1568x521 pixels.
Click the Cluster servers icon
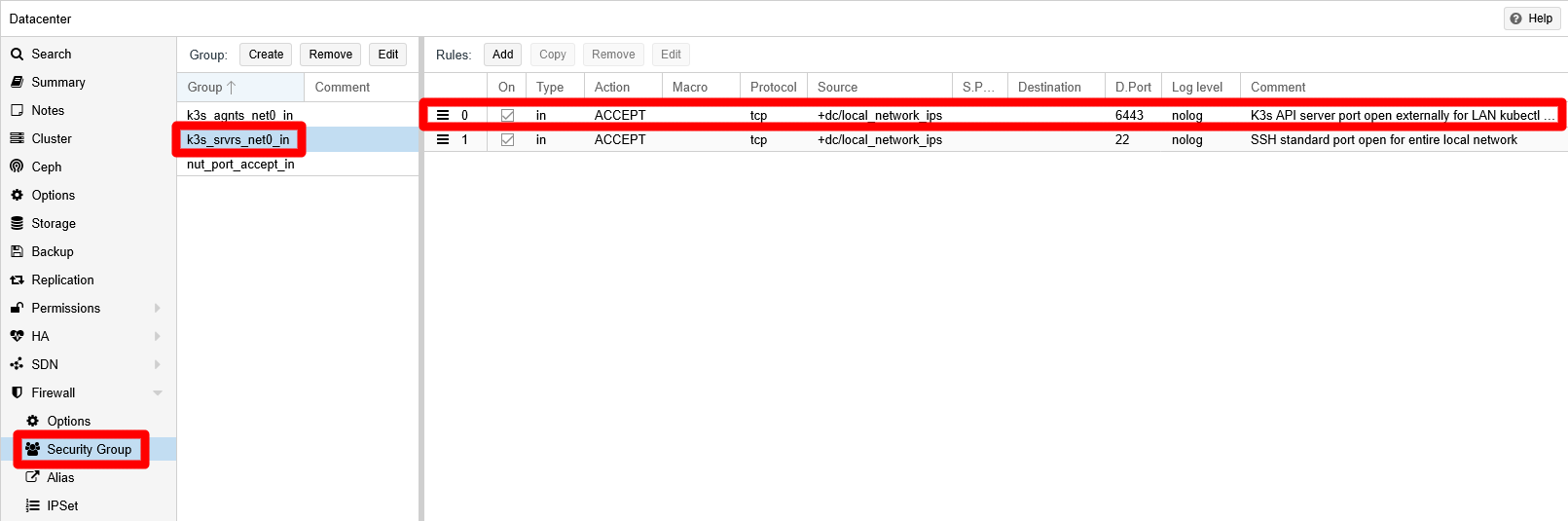coord(17,138)
